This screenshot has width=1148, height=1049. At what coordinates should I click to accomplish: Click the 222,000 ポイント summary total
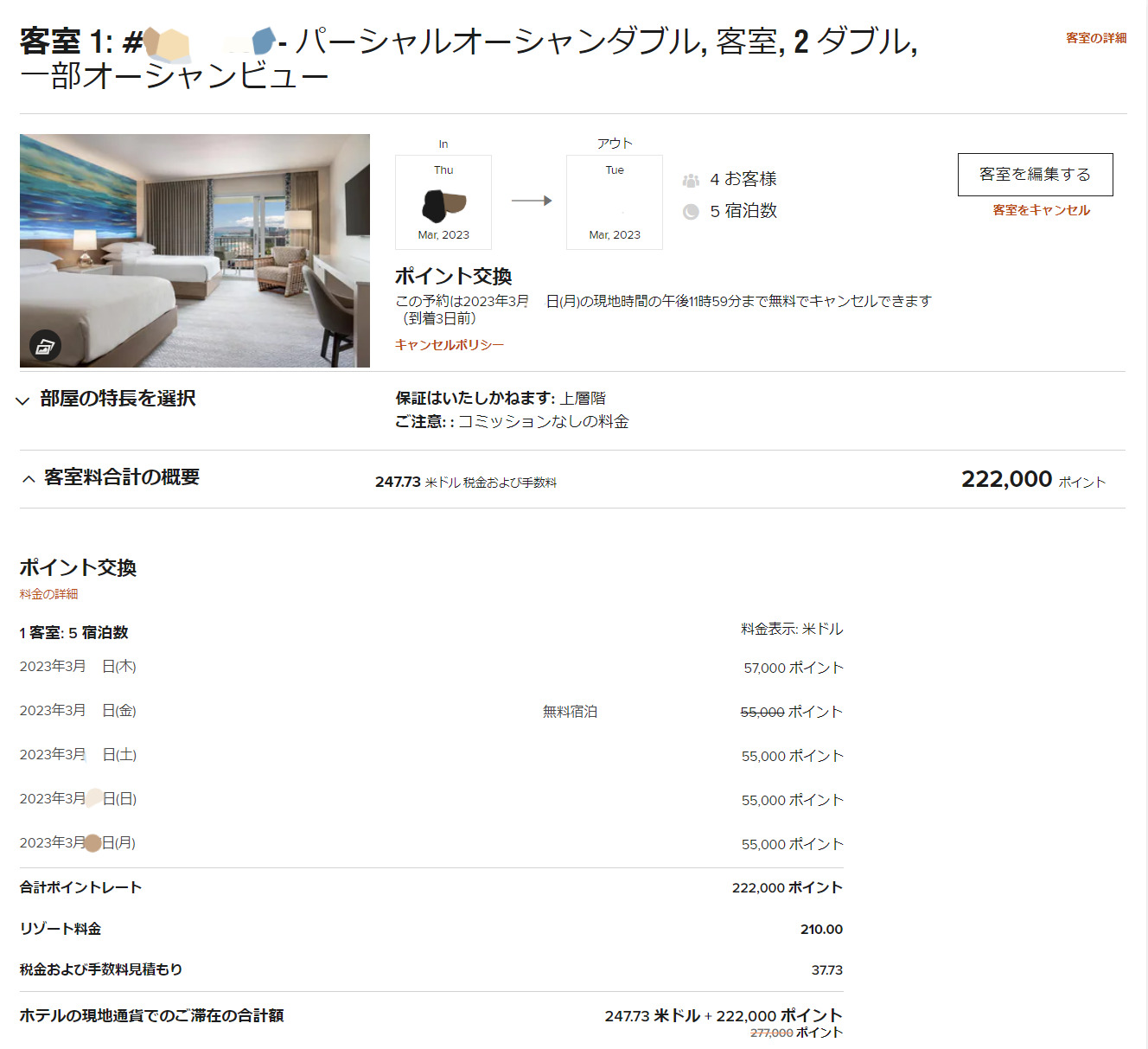1032,479
